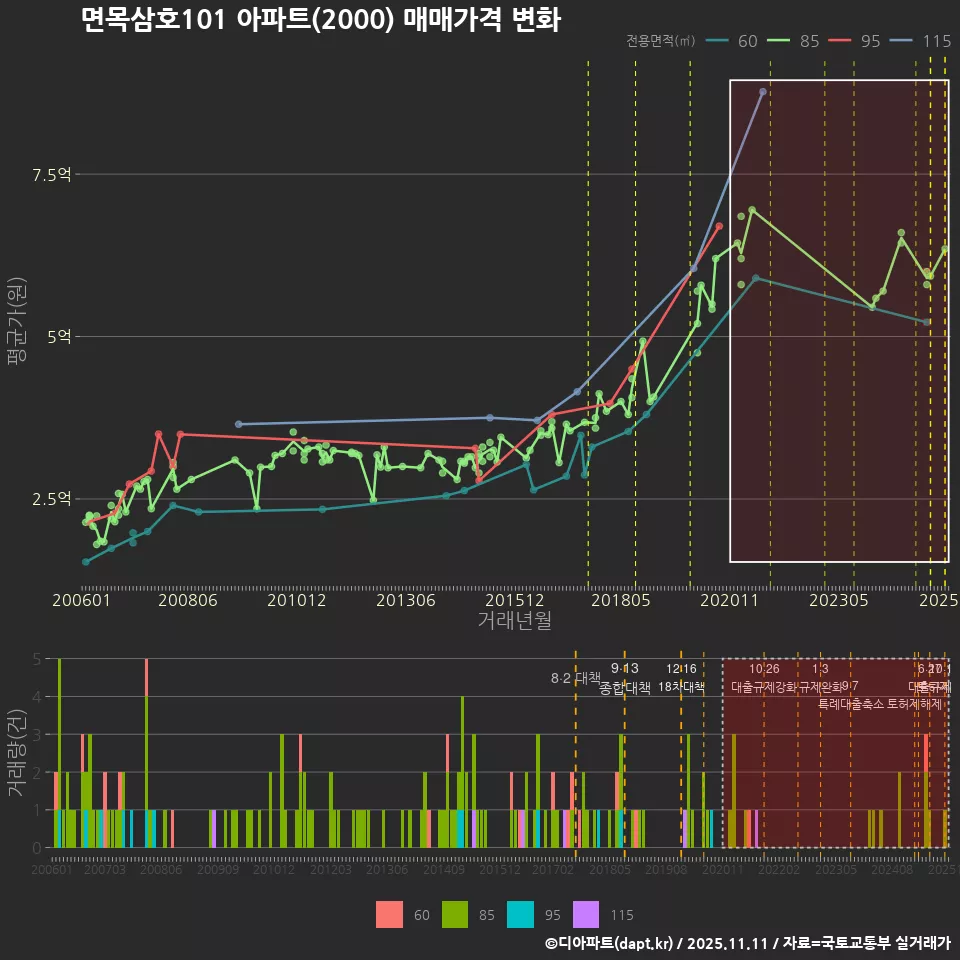Click the cyan 95 swatch in bottom legend
Screen dimensions: 960x960
coord(521,914)
